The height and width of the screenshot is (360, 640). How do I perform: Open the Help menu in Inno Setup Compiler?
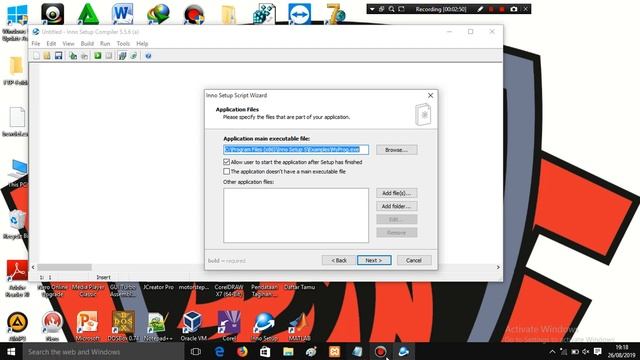[142, 43]
